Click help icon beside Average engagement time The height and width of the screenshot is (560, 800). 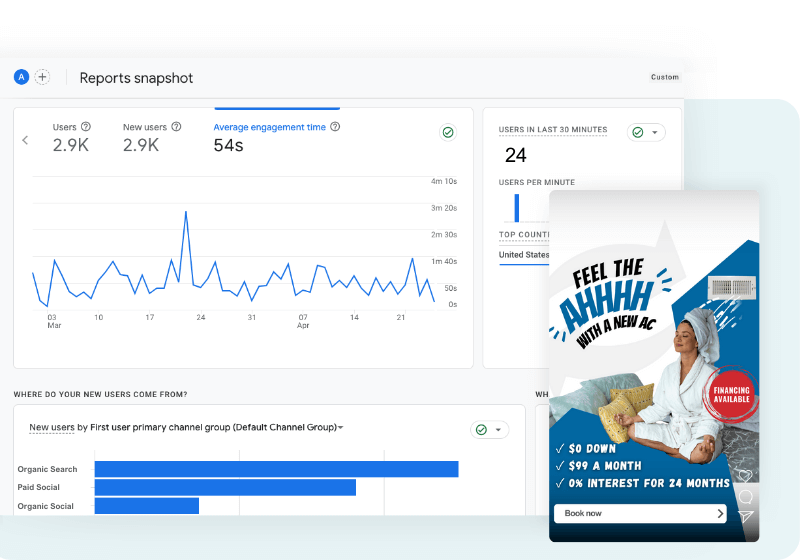pos(335,126)
